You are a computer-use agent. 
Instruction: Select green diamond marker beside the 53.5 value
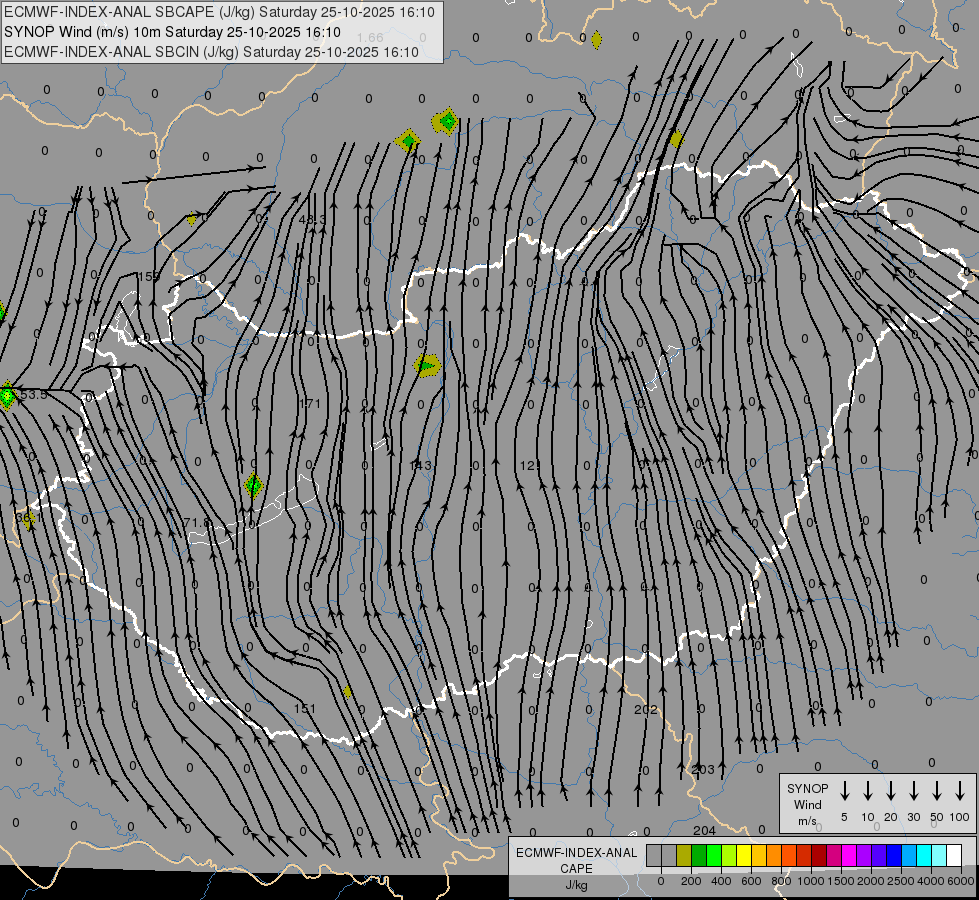[7, 395]
